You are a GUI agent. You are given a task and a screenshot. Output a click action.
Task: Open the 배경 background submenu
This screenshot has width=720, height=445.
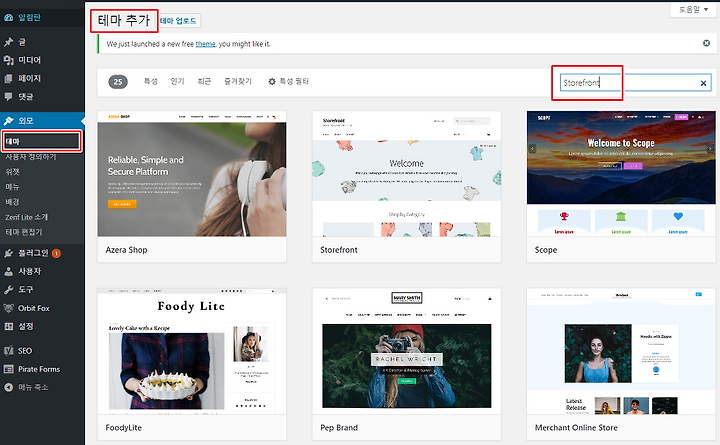tap(12, 202)
